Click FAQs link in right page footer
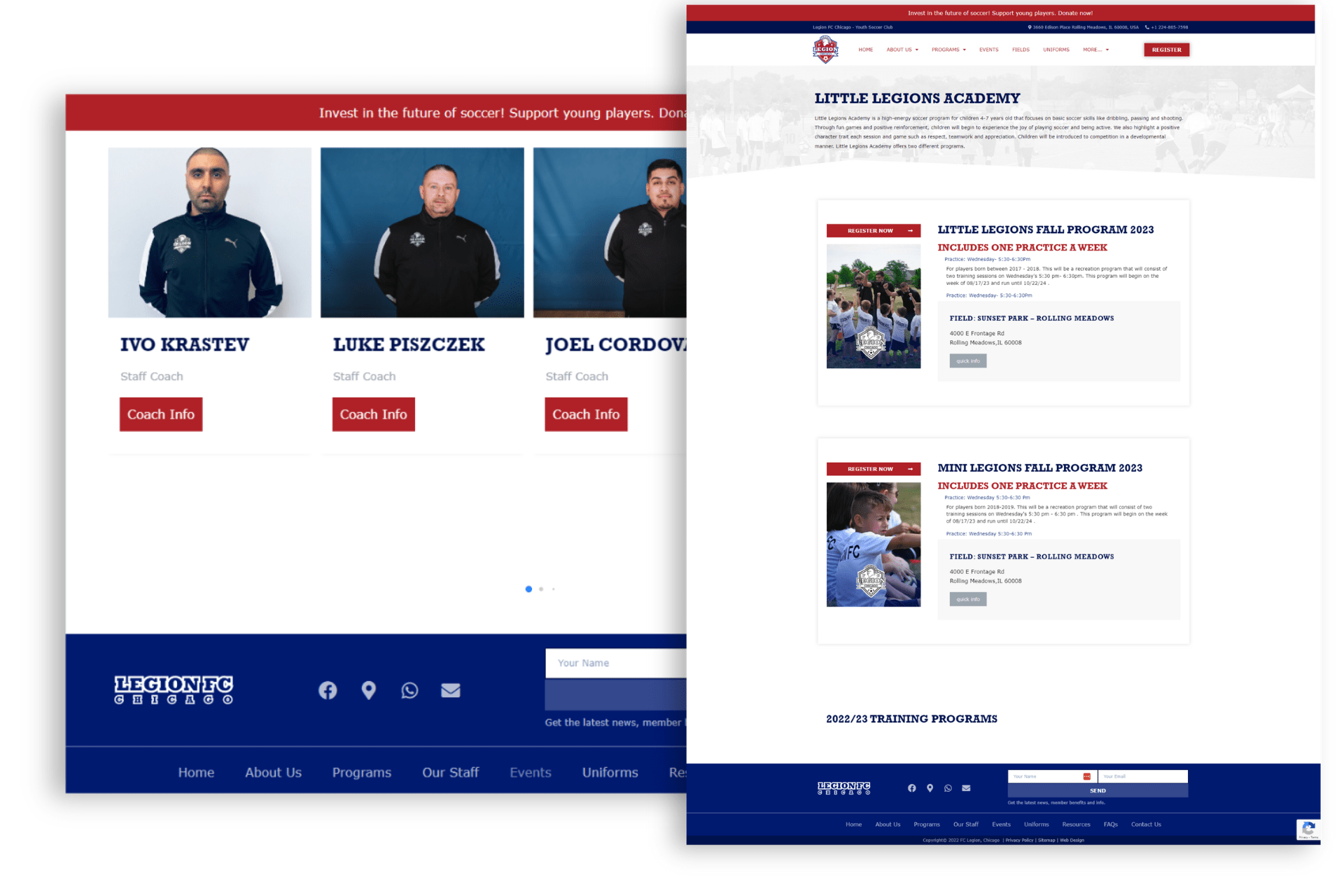The height and width of the screenshot is (896, 1344). pos(1110,825)
